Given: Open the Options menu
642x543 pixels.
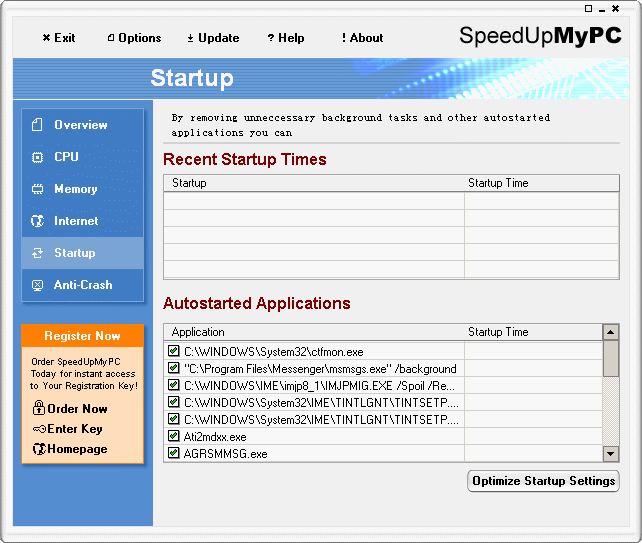Looking at the screenshot, I should [x=134, y=38].
